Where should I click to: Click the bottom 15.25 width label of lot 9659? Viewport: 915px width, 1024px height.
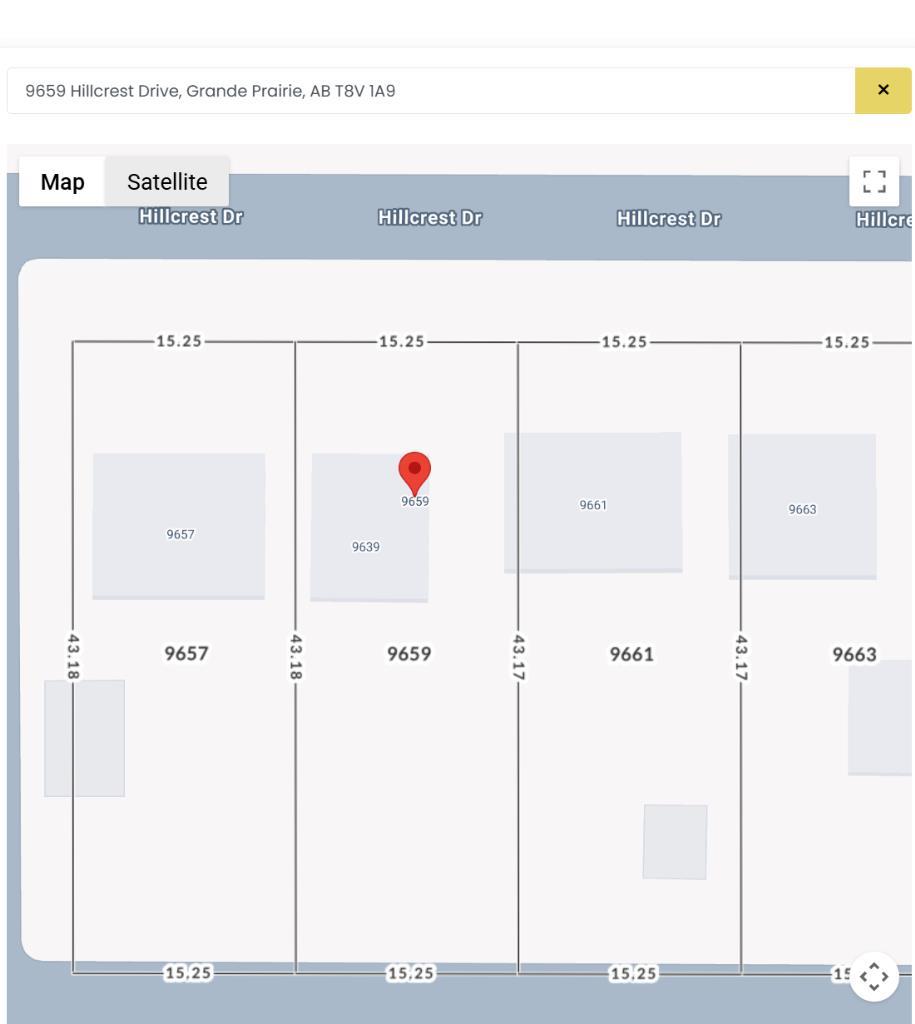click(x=410, y=973)
